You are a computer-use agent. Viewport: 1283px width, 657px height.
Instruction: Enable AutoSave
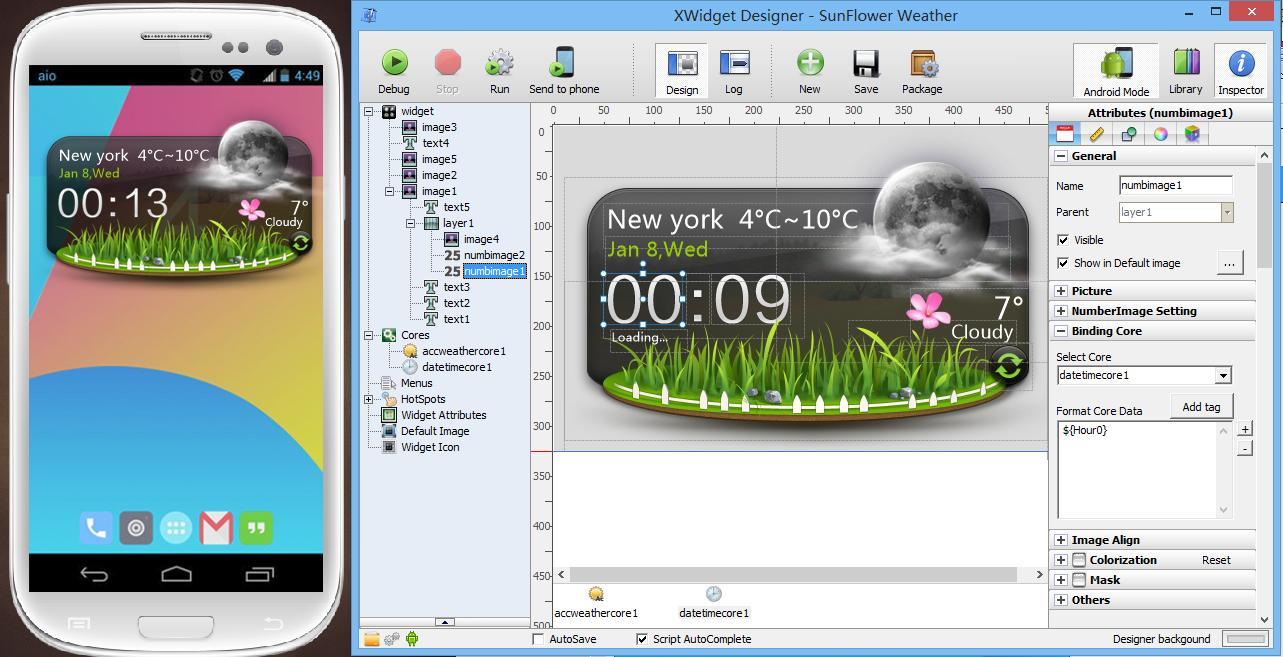click(x=540, y=639)
